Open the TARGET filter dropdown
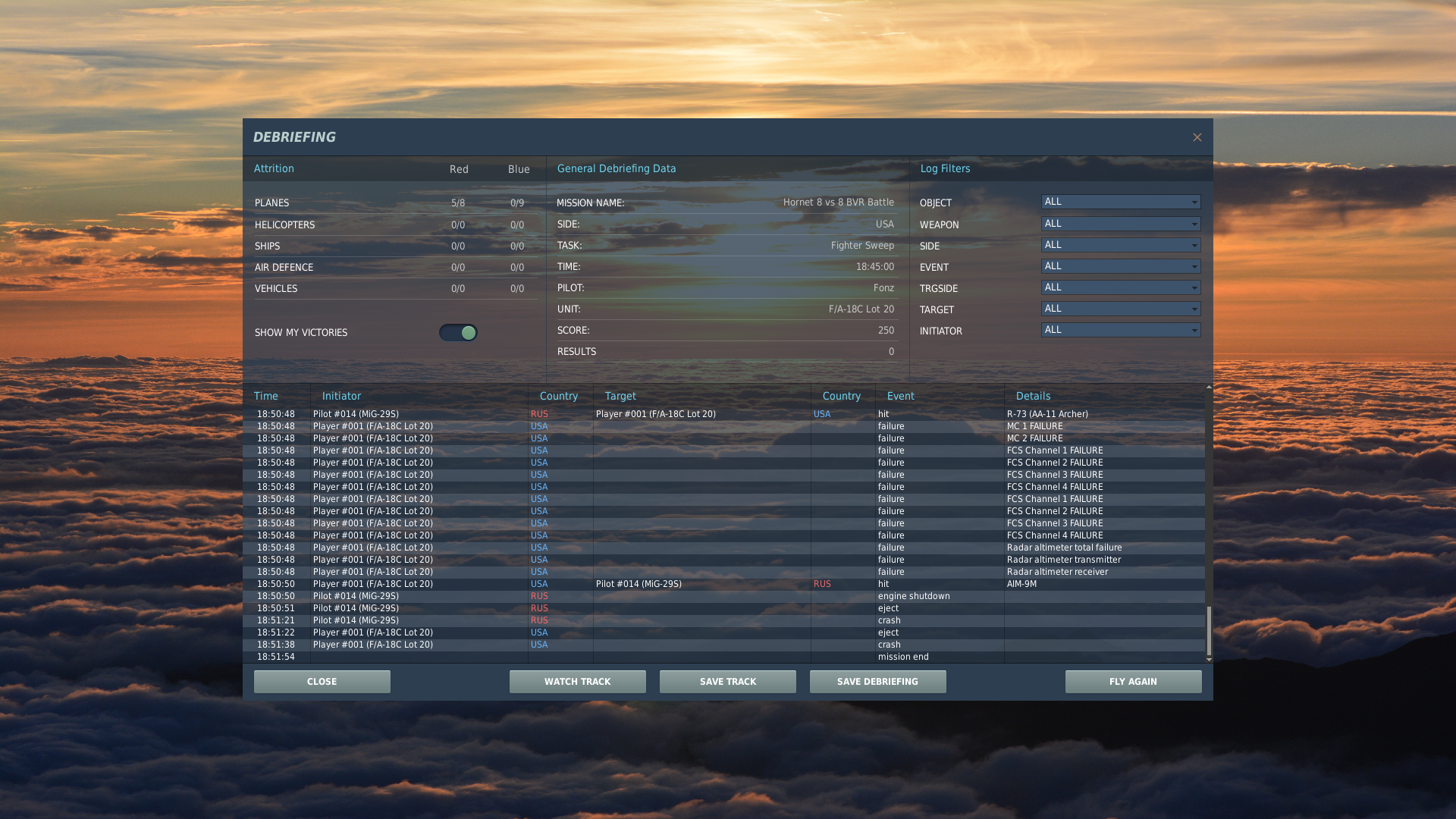 point(1120,309)
